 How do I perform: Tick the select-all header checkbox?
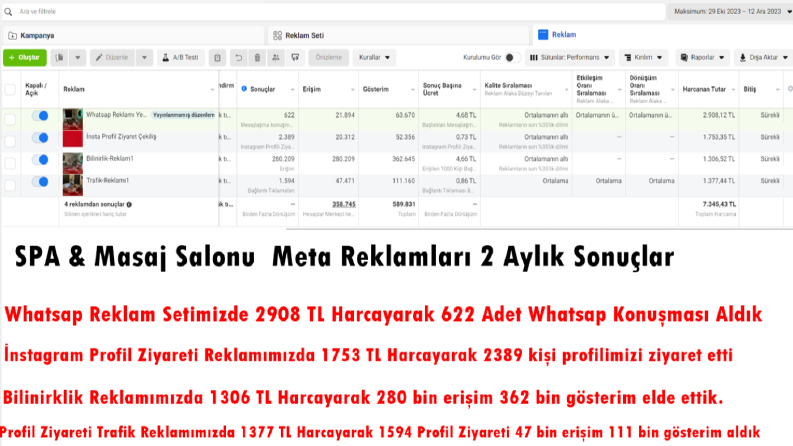pos(10,90)
